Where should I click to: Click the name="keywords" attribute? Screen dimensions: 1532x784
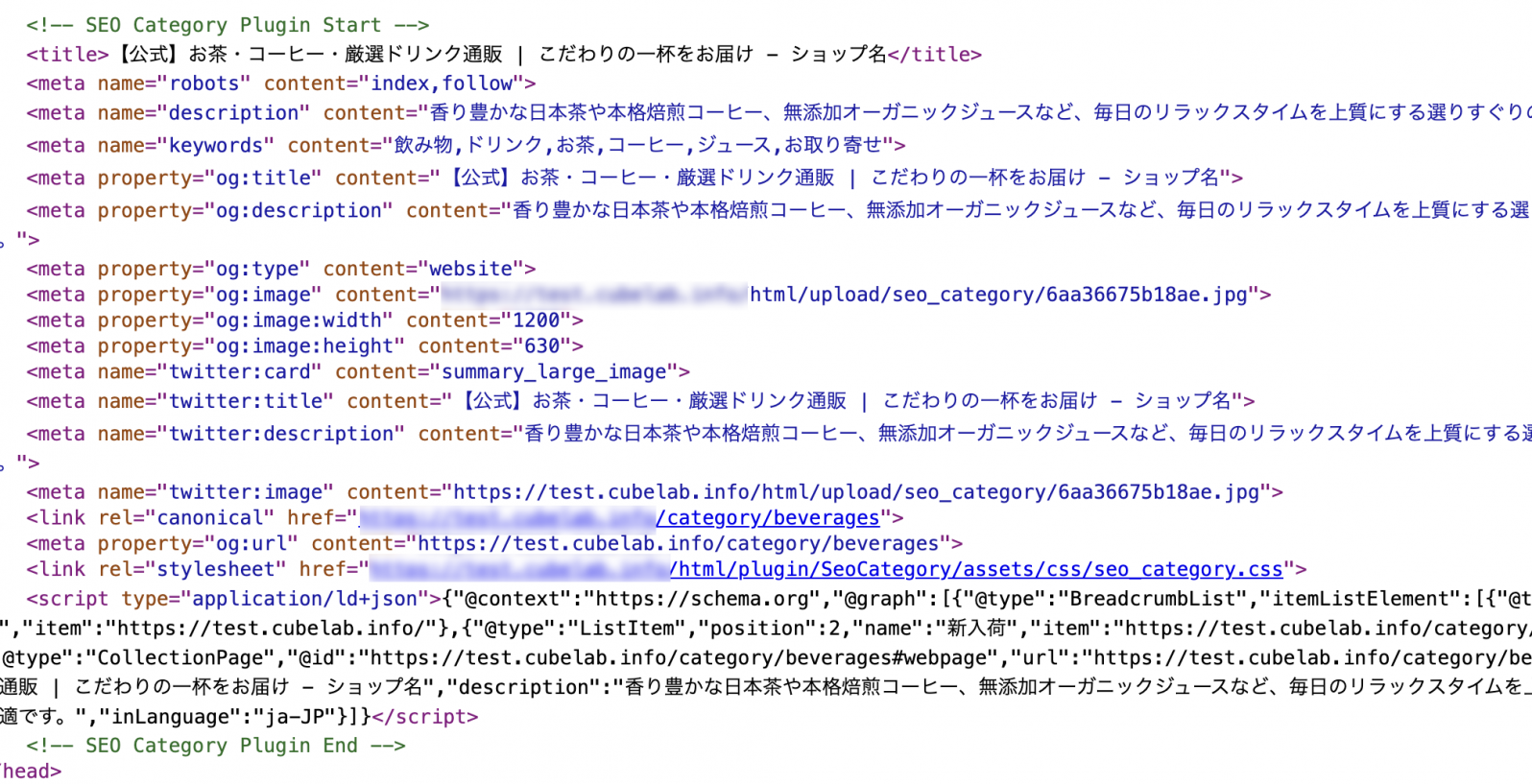(x=186, y=146)
